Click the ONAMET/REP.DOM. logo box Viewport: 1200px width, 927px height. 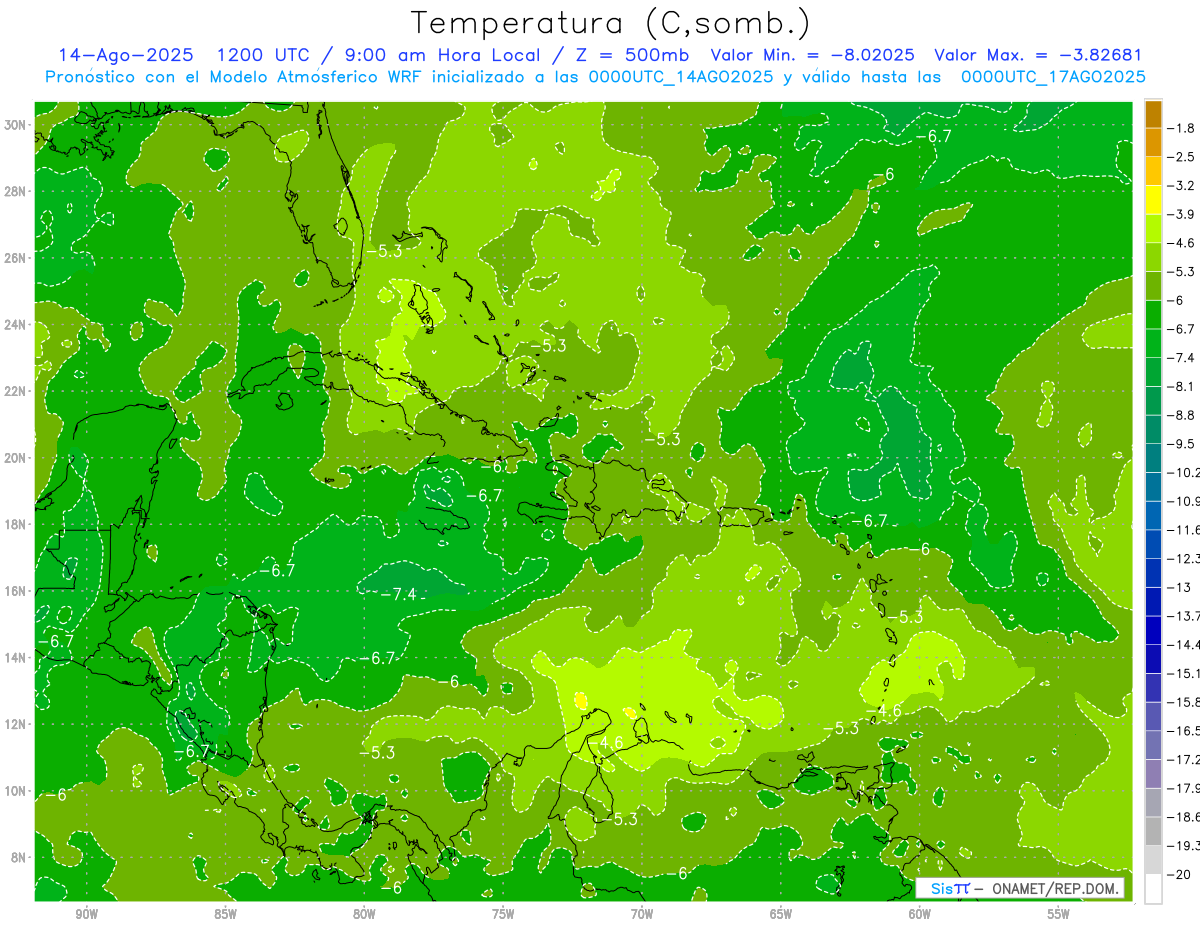(1020, 888)
